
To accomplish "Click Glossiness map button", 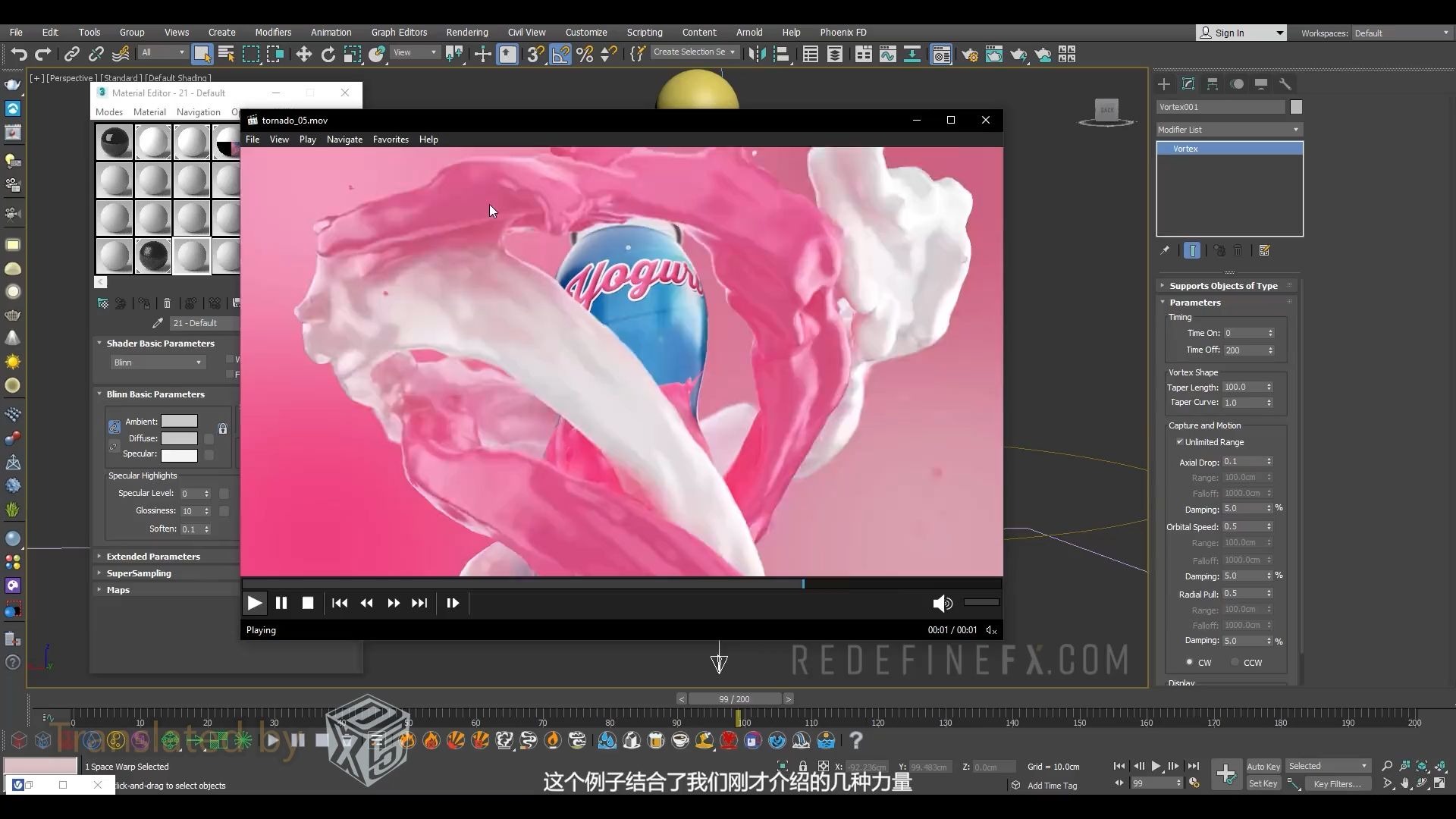I will [x=224, y=511].
